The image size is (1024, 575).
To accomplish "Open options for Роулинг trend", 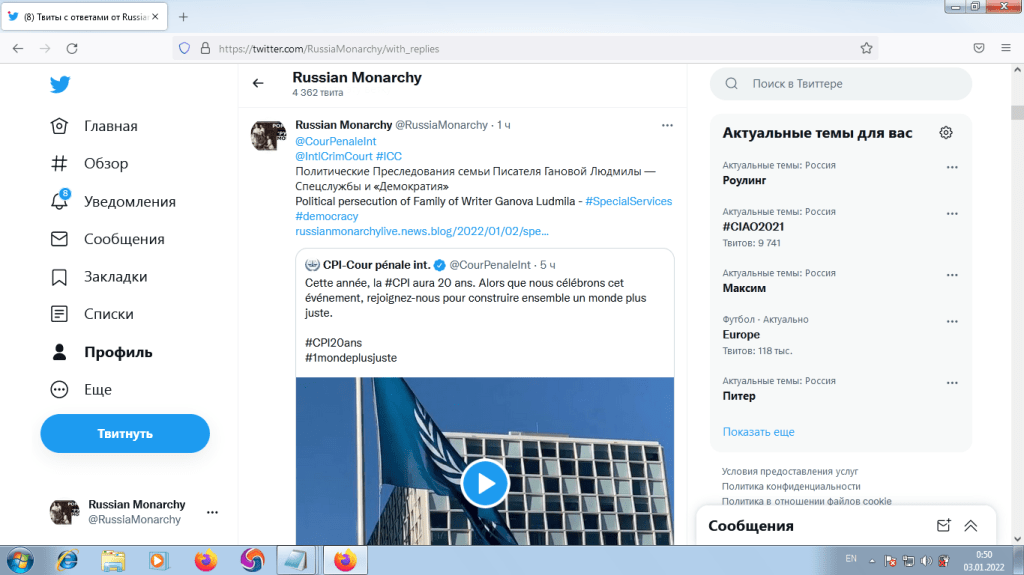I will pos(952,167).
